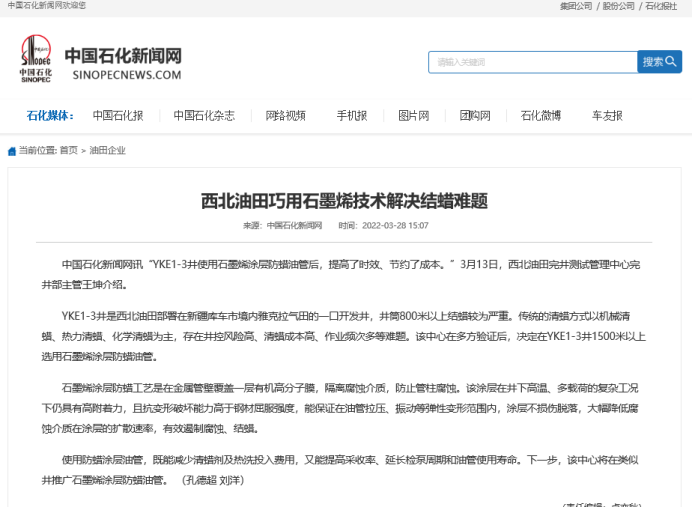This screenshot has height=507, width=692.
Task: Open the 集团公司 link
Action: [x=576, y=6]
